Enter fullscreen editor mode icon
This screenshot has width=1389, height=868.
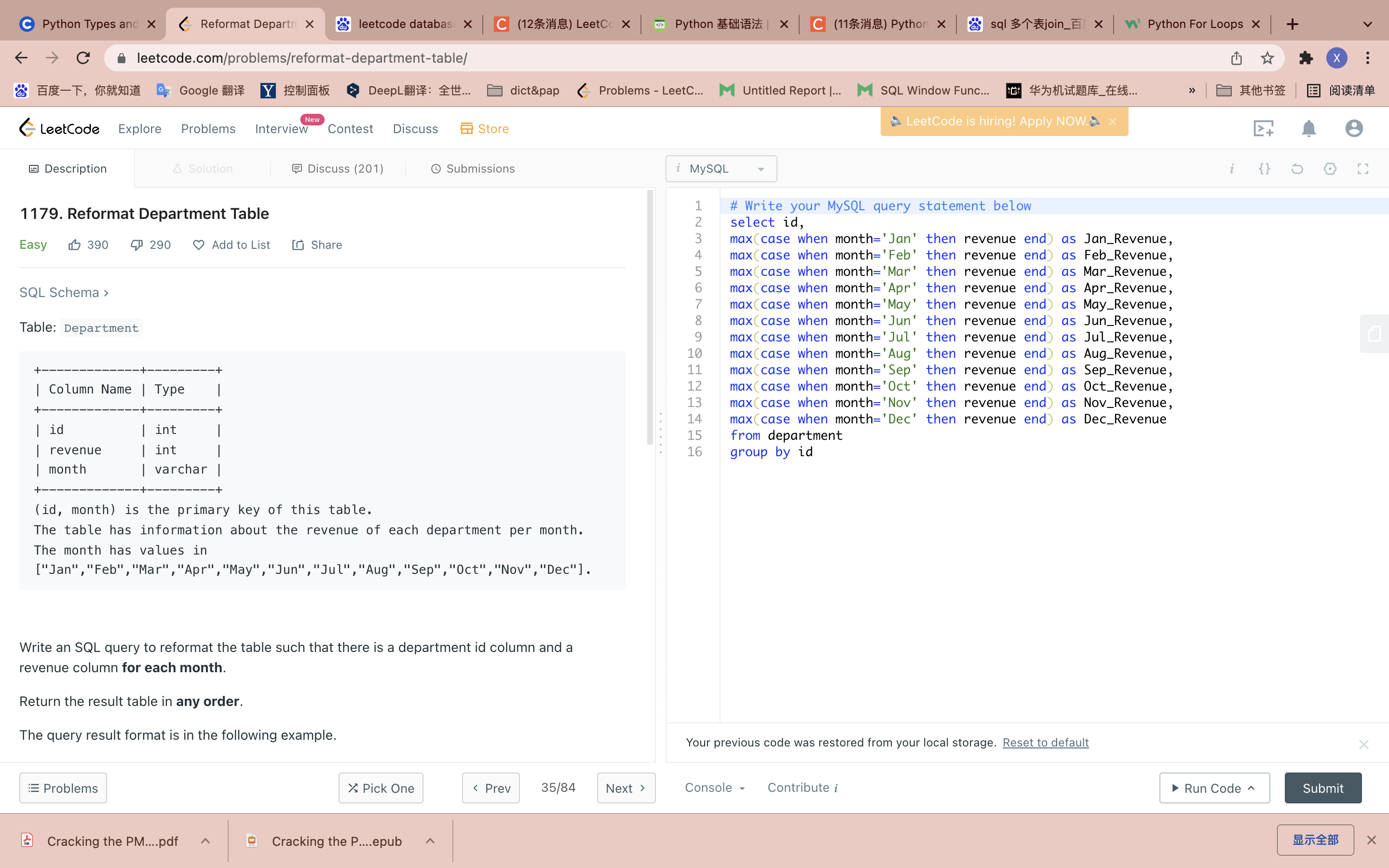1362,169
